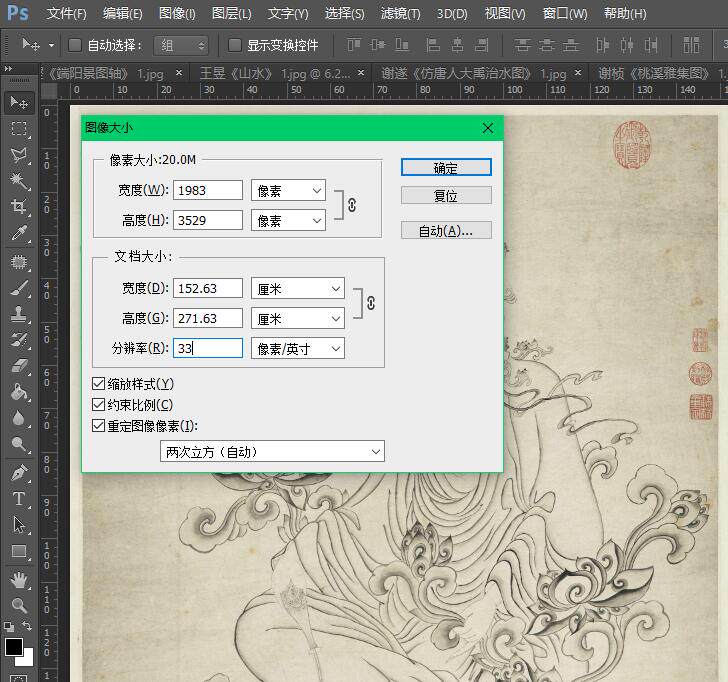Open document height 厘米 unit dropdown
Viewport: 728px width, 682px height.
coord(298,318)
